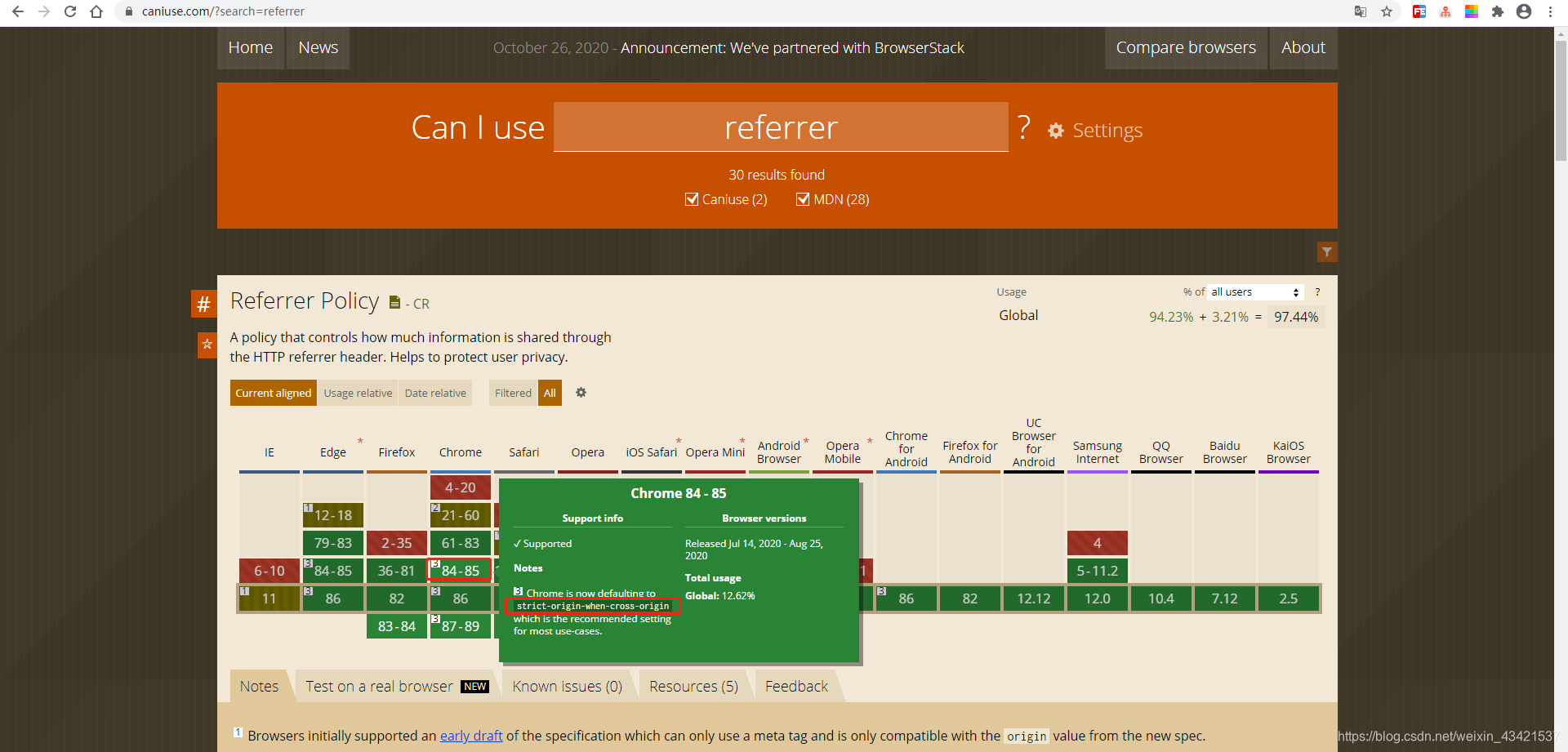This screenshot has width=1568, height=752.
Task: Open the News nav item
Action: [318, 48]
